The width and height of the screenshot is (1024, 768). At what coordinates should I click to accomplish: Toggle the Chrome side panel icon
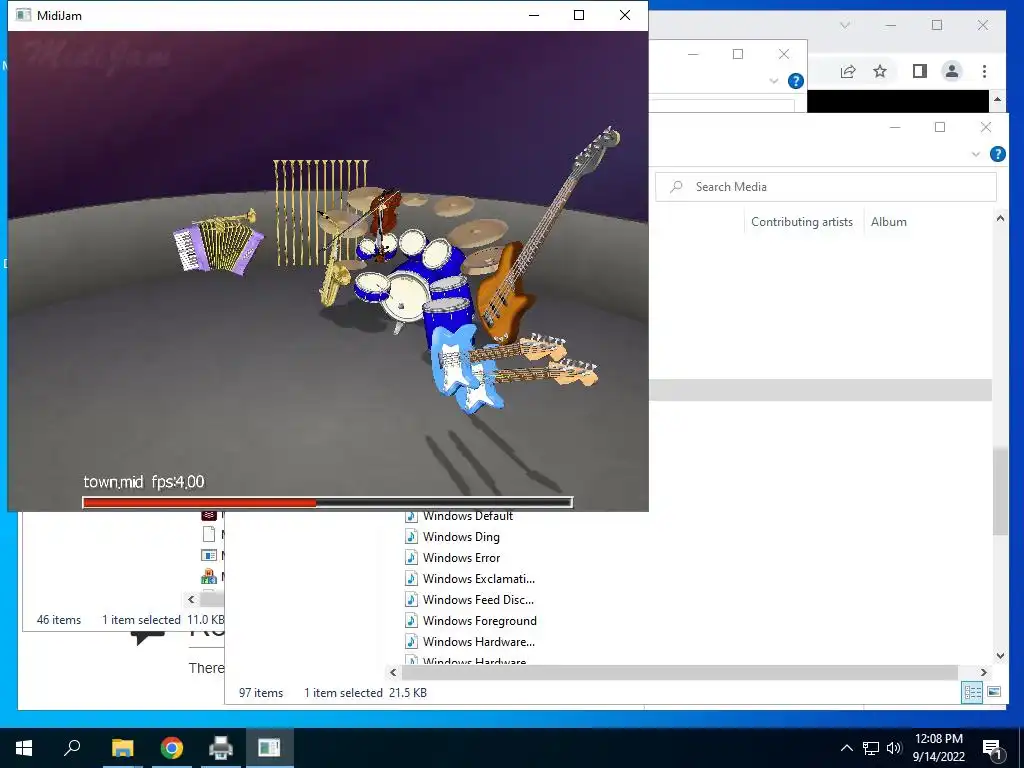pos(920,71)
